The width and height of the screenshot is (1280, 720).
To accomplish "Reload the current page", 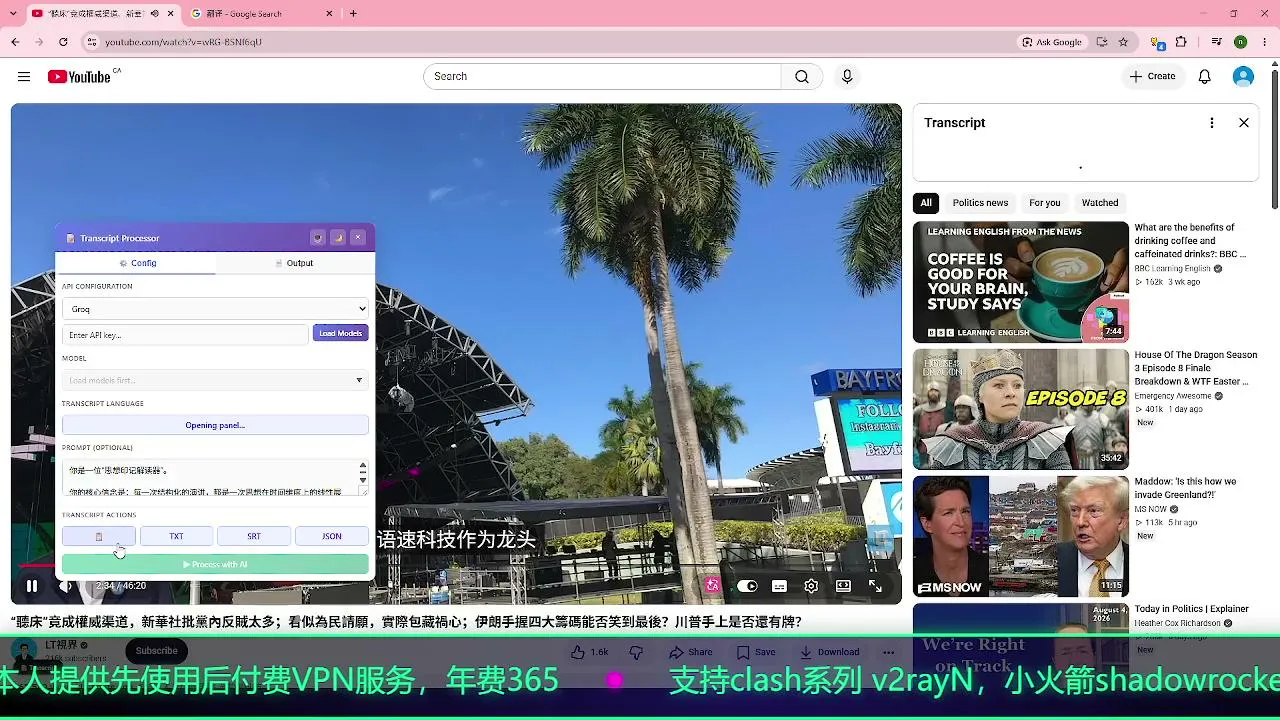I will (63, 42).
